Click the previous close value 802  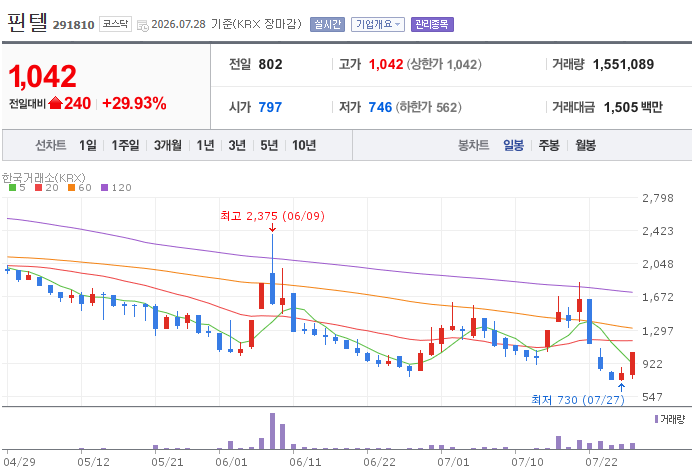[x=271, y=64]
